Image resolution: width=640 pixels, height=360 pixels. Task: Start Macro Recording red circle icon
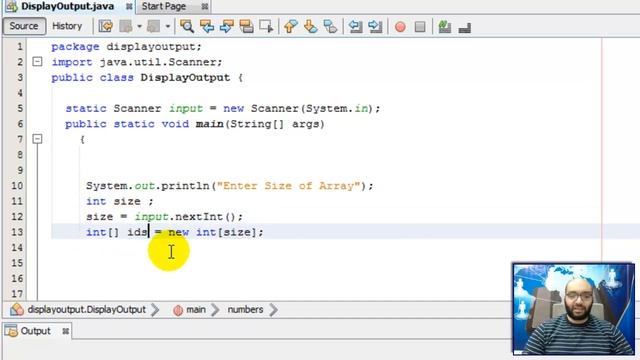(400, 27)
